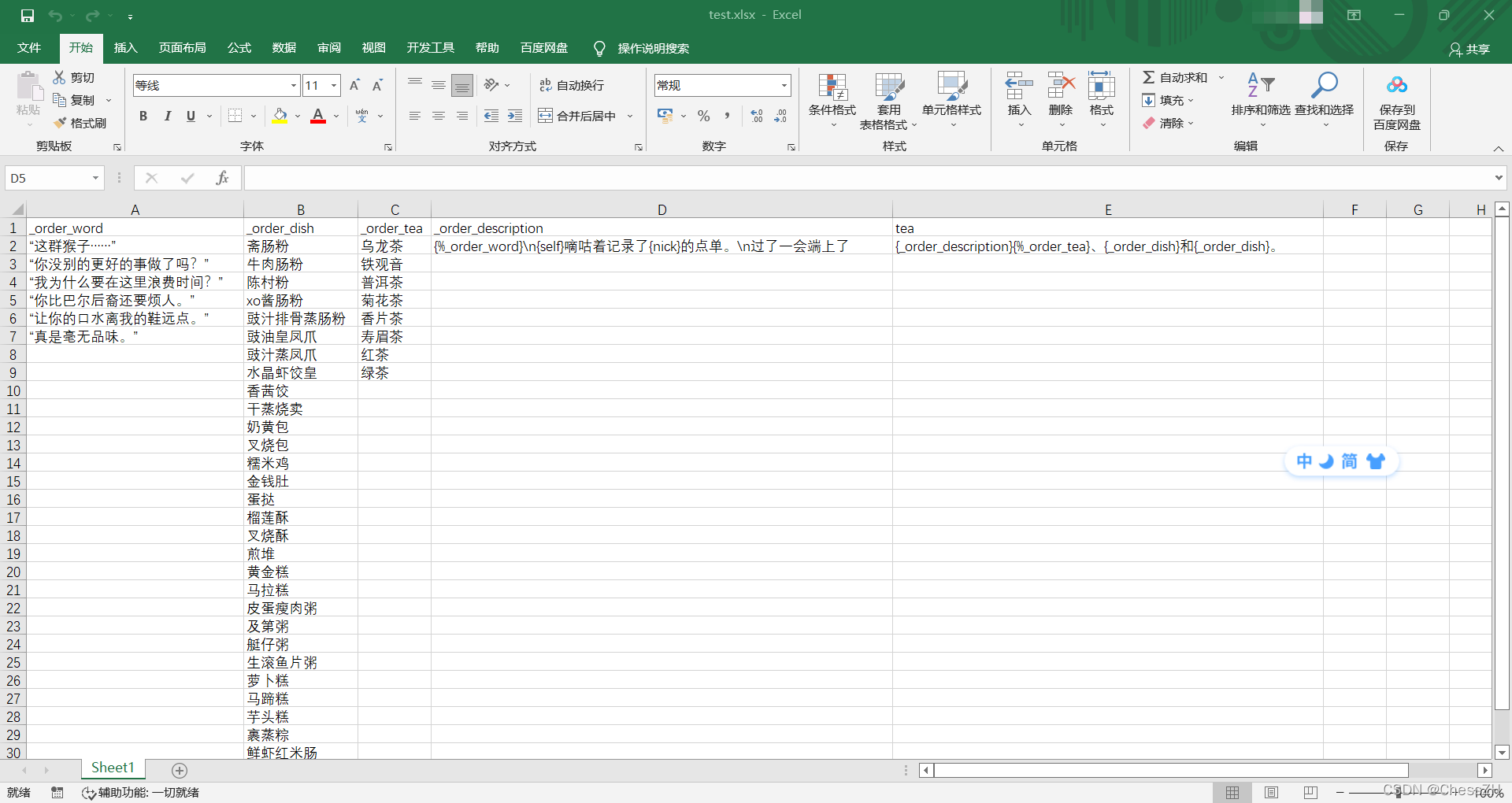Click the Copy (复制) icon
Image resolution: width=1512 pixels, height=803 pixels.
(x=59, y=100)
